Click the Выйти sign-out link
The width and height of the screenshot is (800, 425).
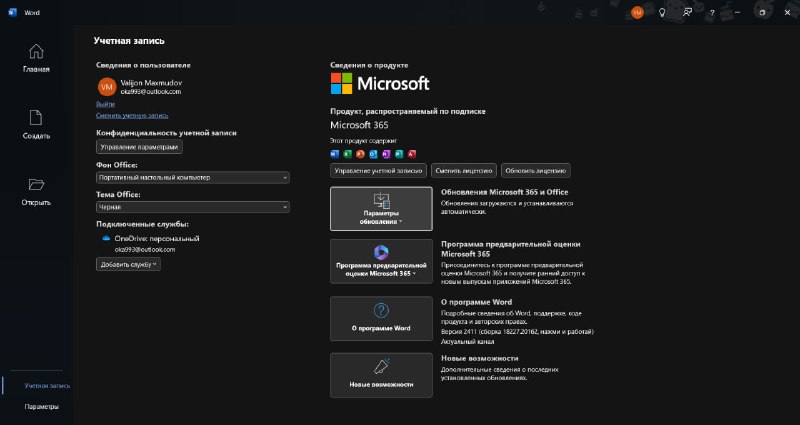click(x=105, y=104)
